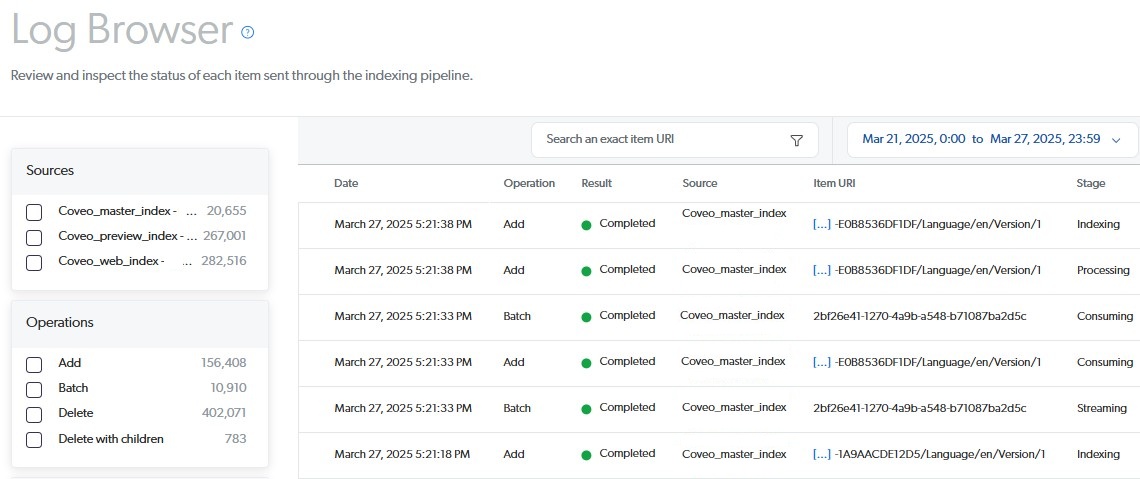The width and height of the screenshot is (1140, 479).
Task: Click the Item URI column header
Action: 834,183
